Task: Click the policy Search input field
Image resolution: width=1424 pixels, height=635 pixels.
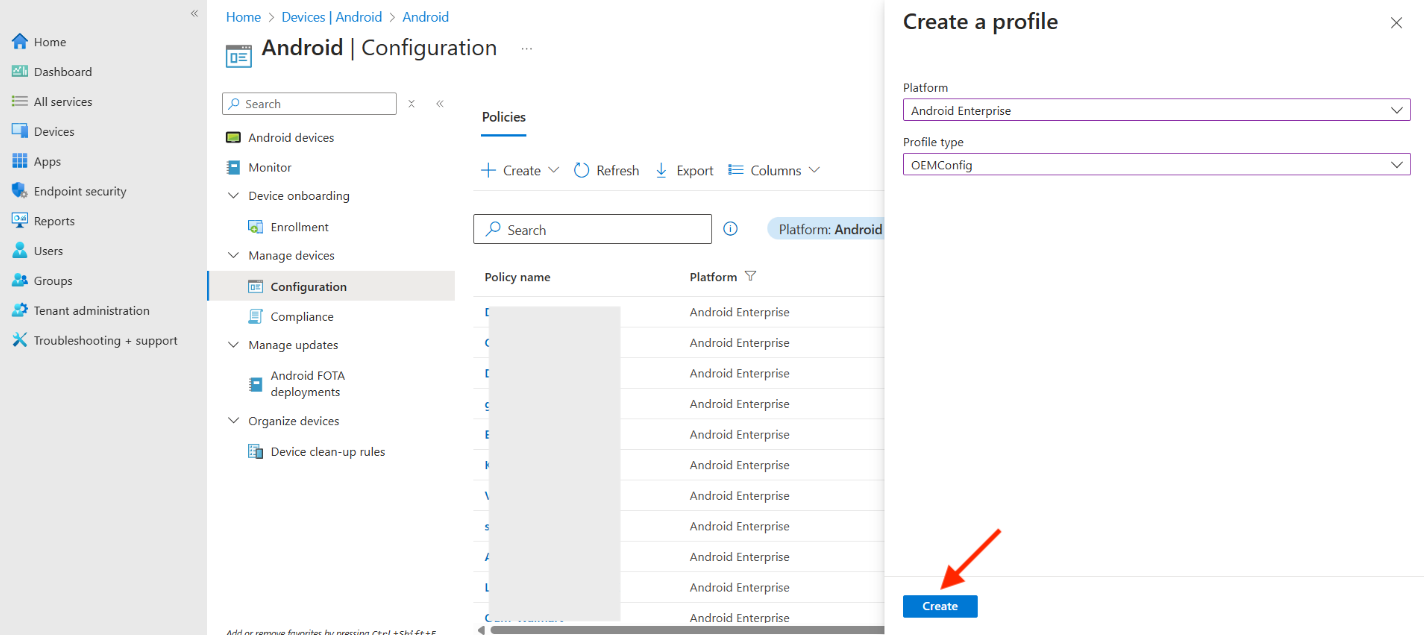Action: pos(600,230)
